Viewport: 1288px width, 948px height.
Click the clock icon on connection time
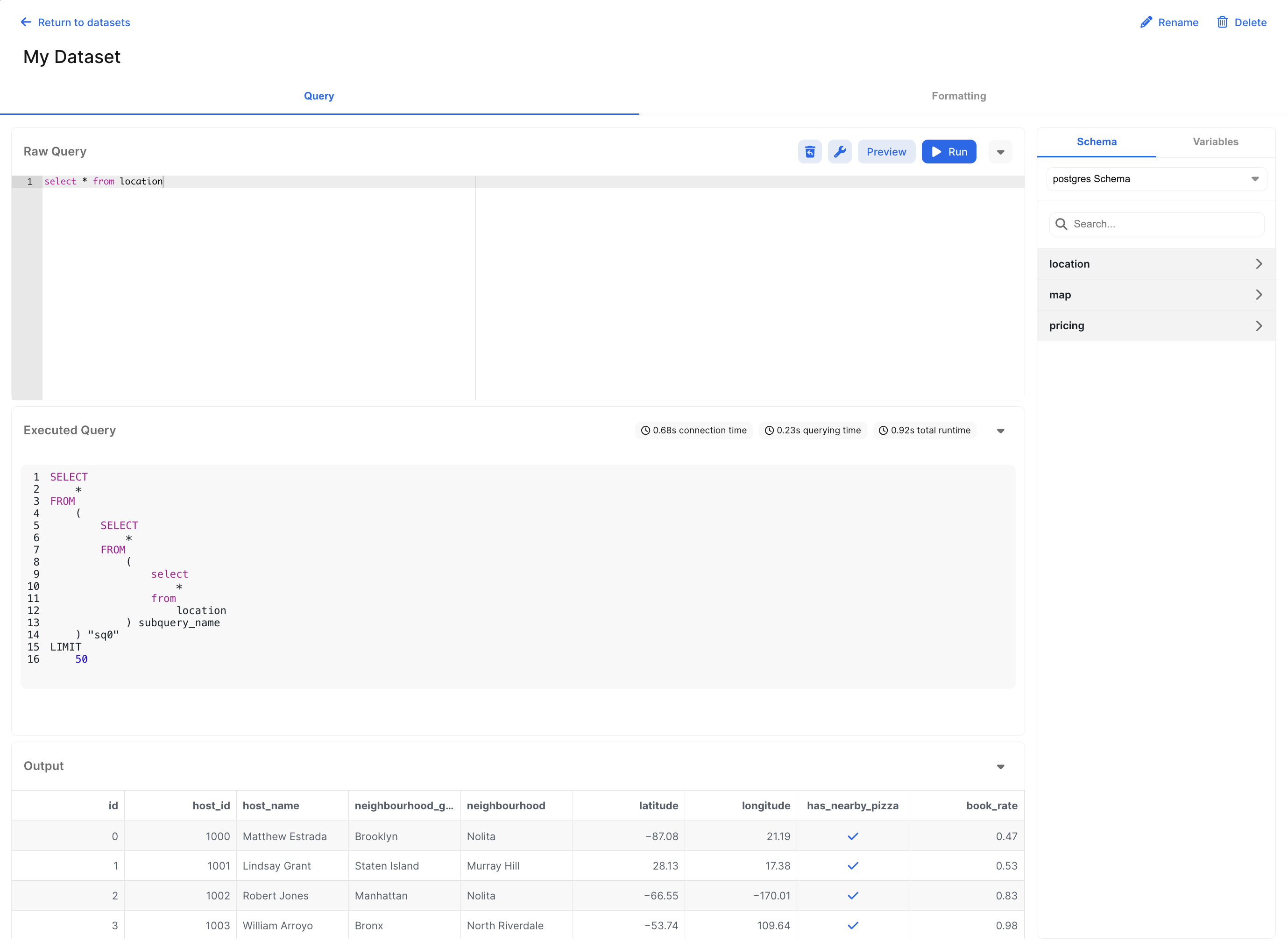645,431
